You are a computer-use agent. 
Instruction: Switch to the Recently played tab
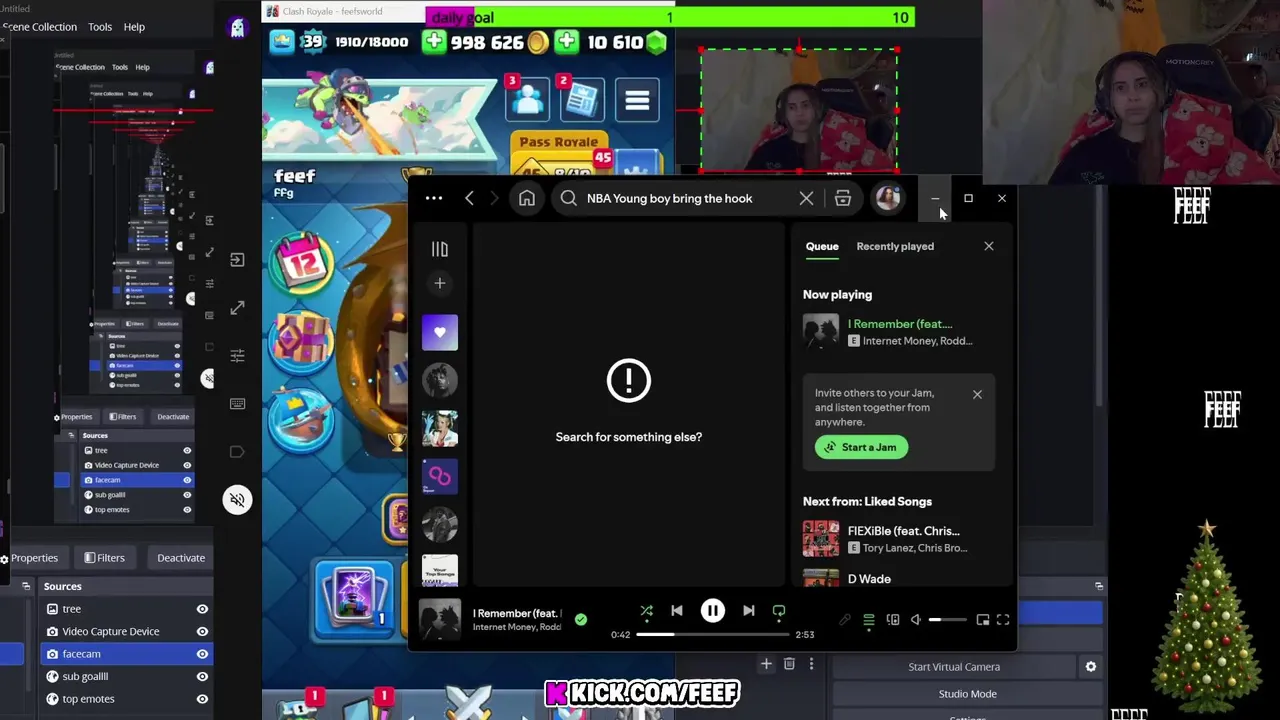895,246
